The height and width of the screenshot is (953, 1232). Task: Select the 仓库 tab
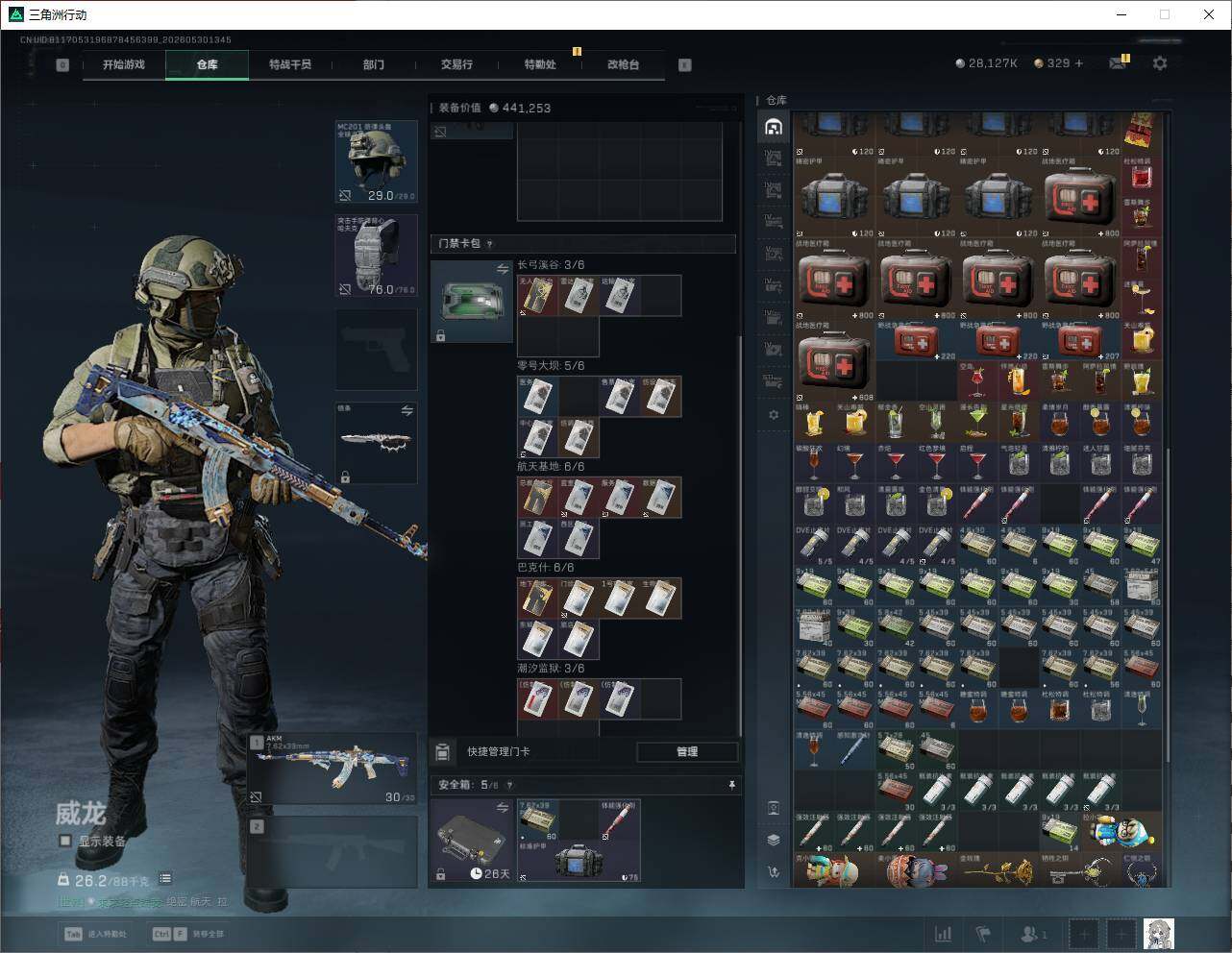pos(207,64)
